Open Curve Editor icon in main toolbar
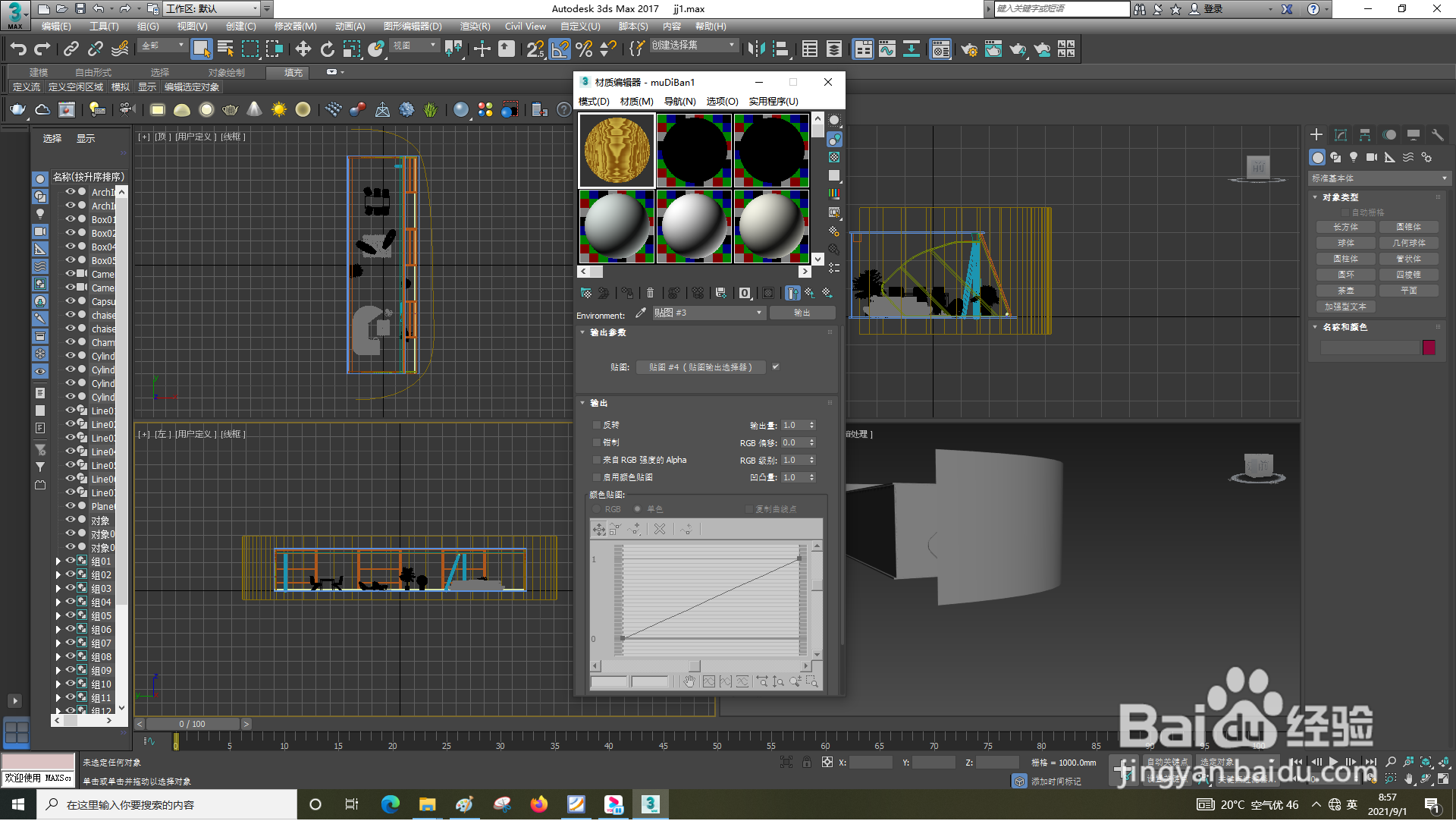 (887, 49)
